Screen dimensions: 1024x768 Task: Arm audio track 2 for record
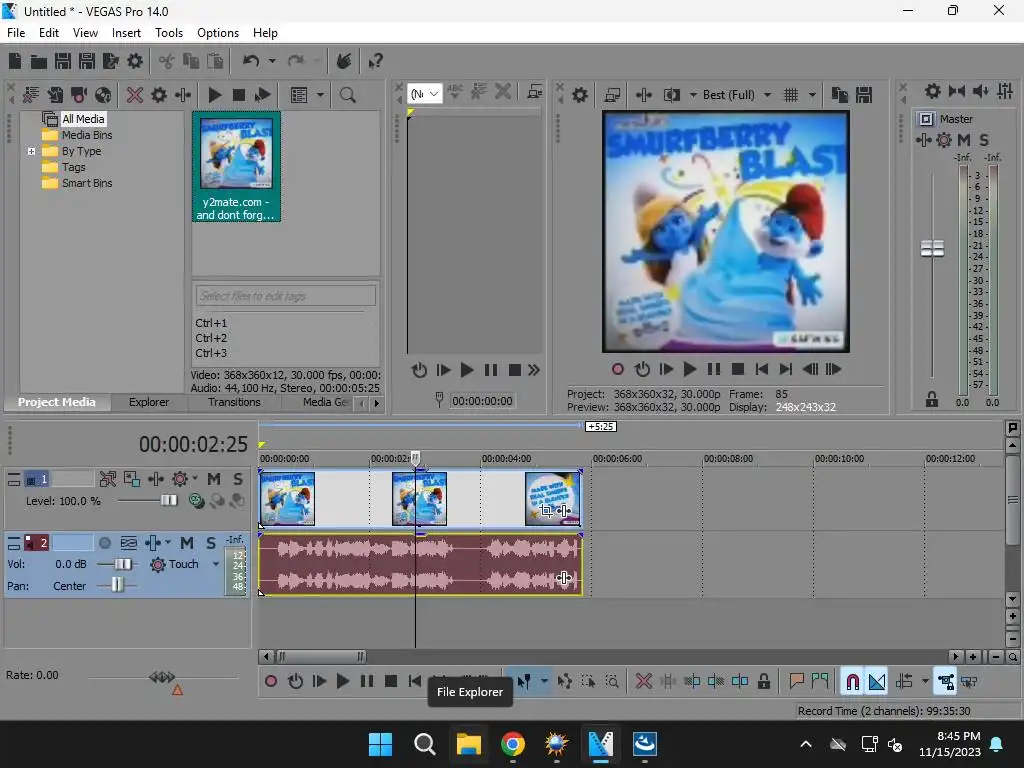point(104,543)
